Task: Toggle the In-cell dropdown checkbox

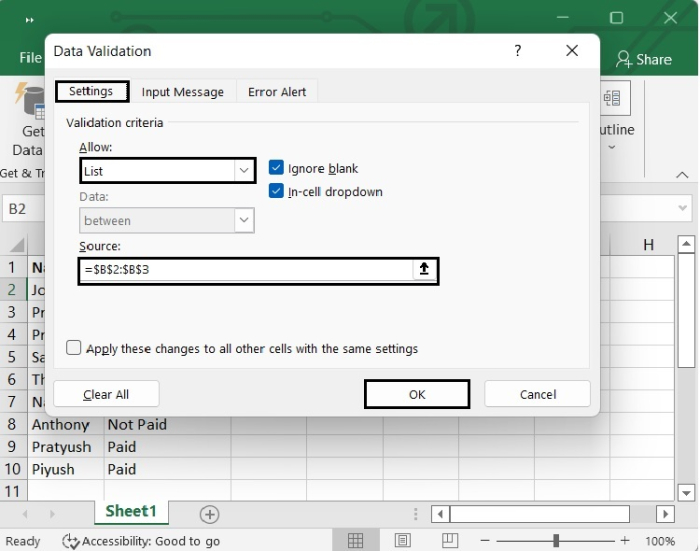Action: click(276, 191)
